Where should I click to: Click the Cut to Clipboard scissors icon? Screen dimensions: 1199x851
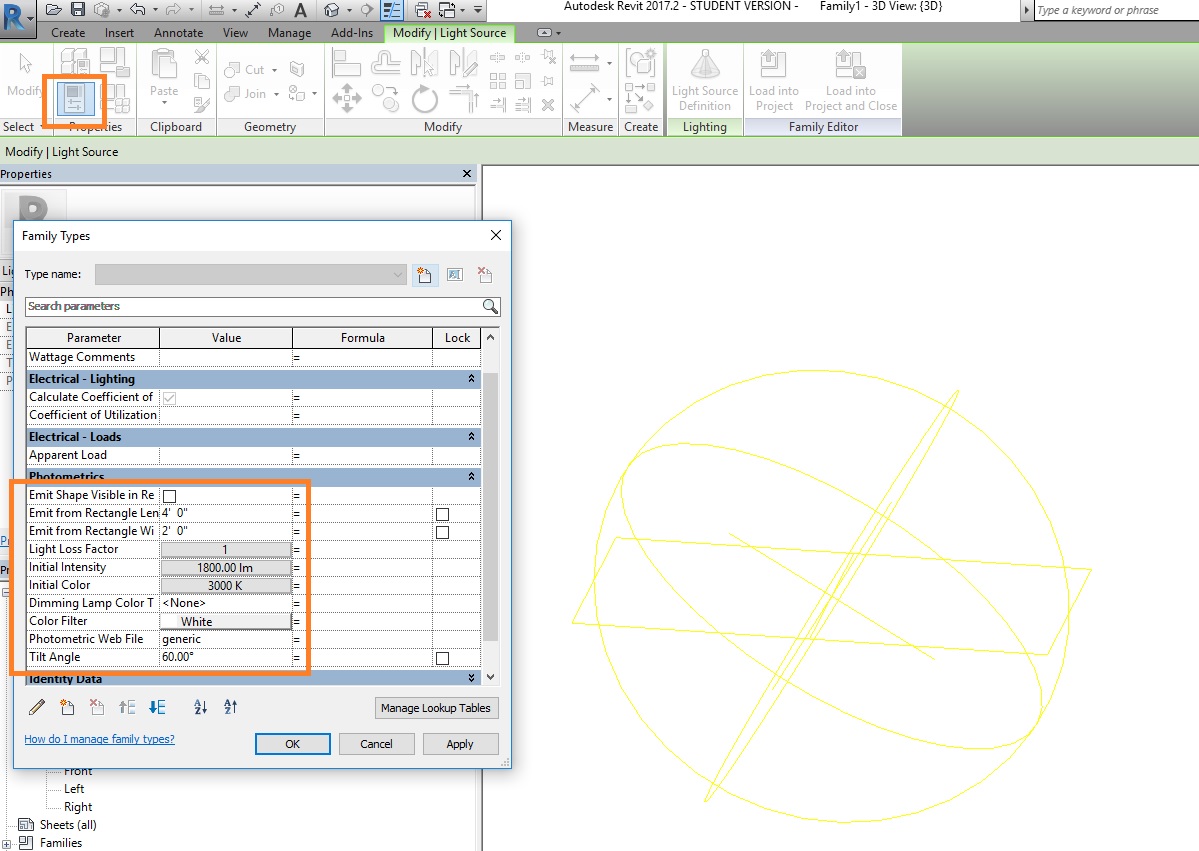(x=202, y=57)
